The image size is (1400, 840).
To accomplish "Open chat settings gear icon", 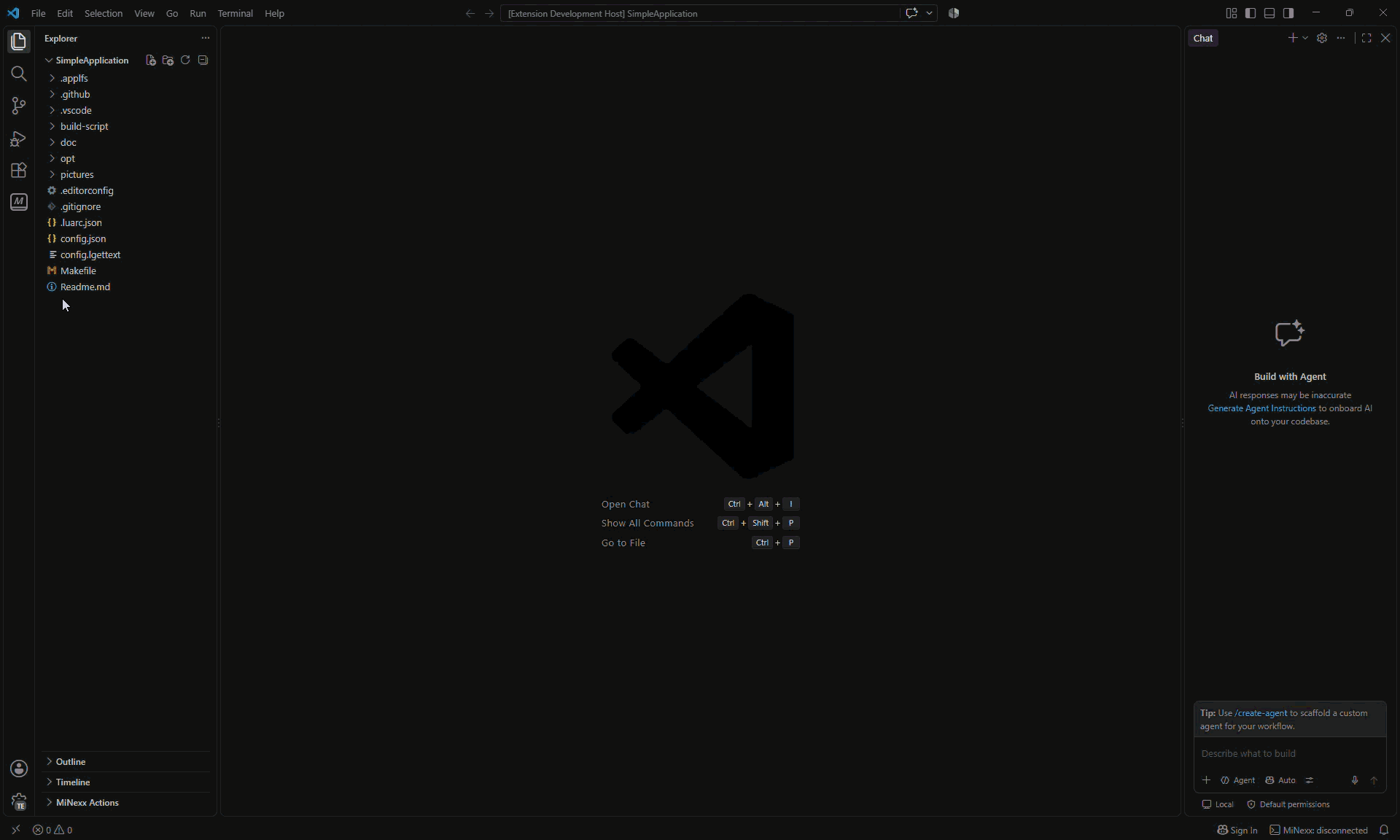I will 1322,38.
